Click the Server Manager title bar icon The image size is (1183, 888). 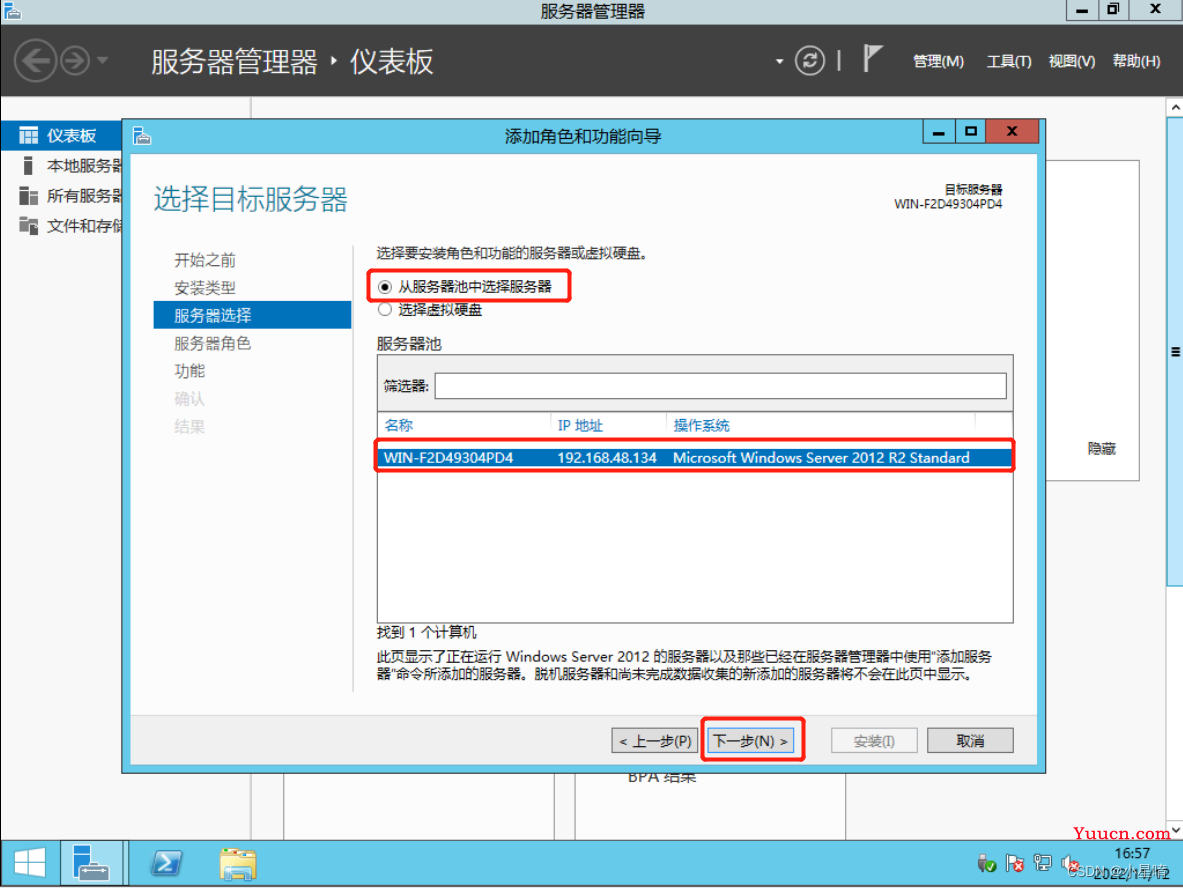tap(12, 11)
